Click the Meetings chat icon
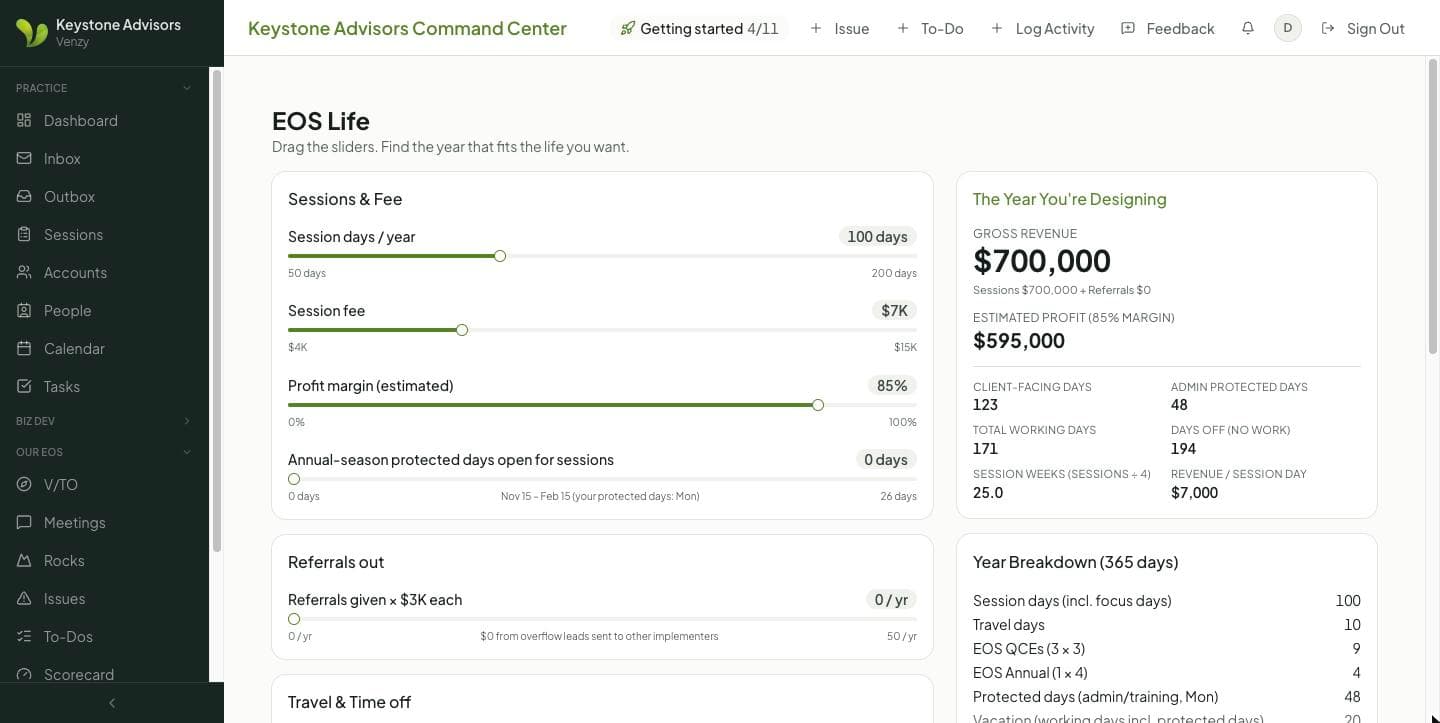This screenshot has width=1440, height=723. [24, 522]
